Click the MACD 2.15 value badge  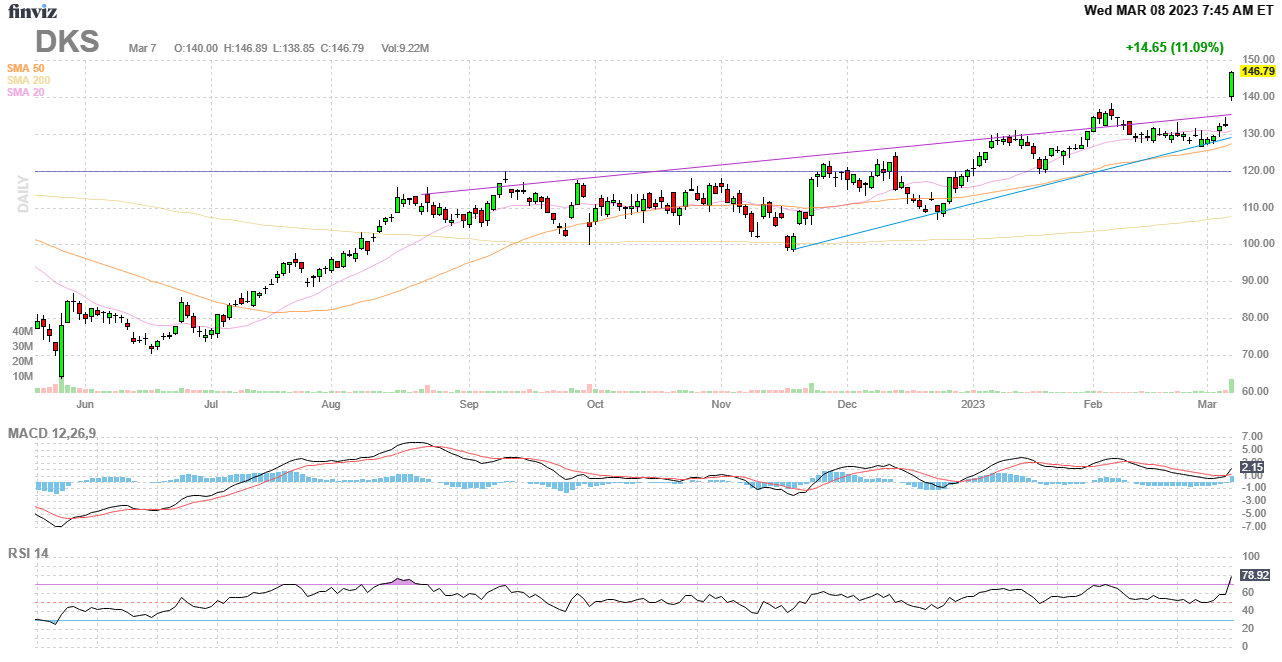1251,467
